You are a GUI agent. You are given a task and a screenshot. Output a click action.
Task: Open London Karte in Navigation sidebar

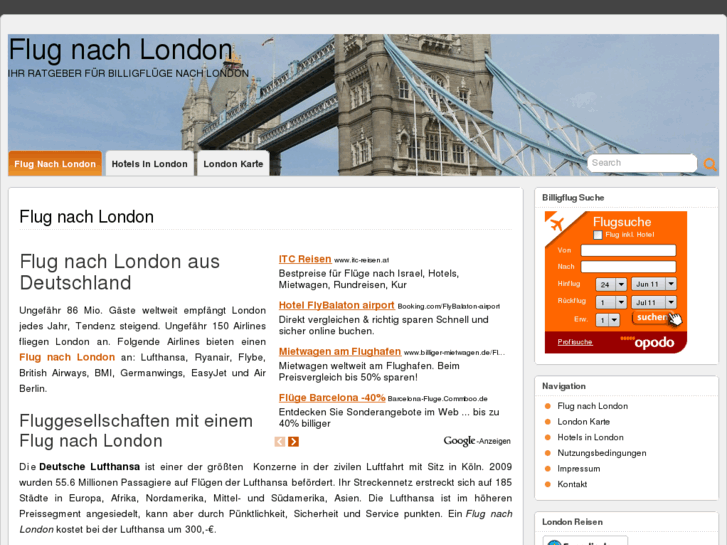click(583, 422)
